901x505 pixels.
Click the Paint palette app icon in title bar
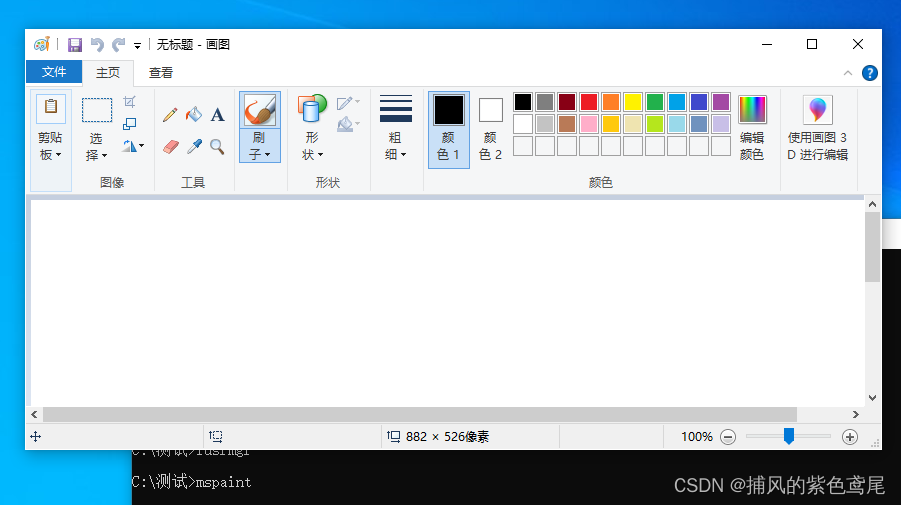(x=41, y=44)
